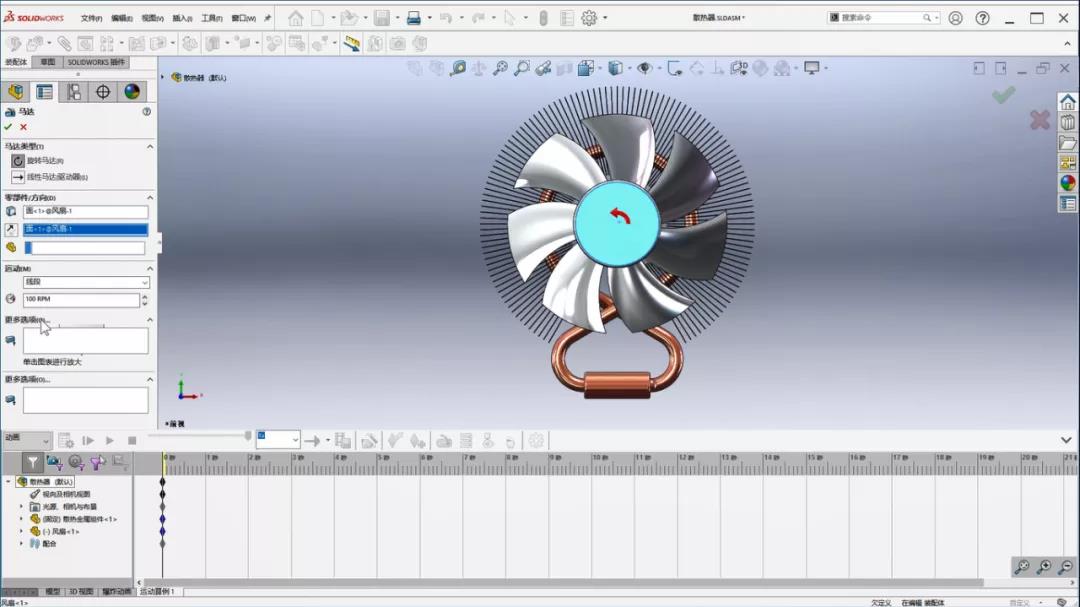The width and height of the screenshot is (1080, 607).
Task: Expand the 风扇<1> item in the motion tree
Action: [21, 531]
